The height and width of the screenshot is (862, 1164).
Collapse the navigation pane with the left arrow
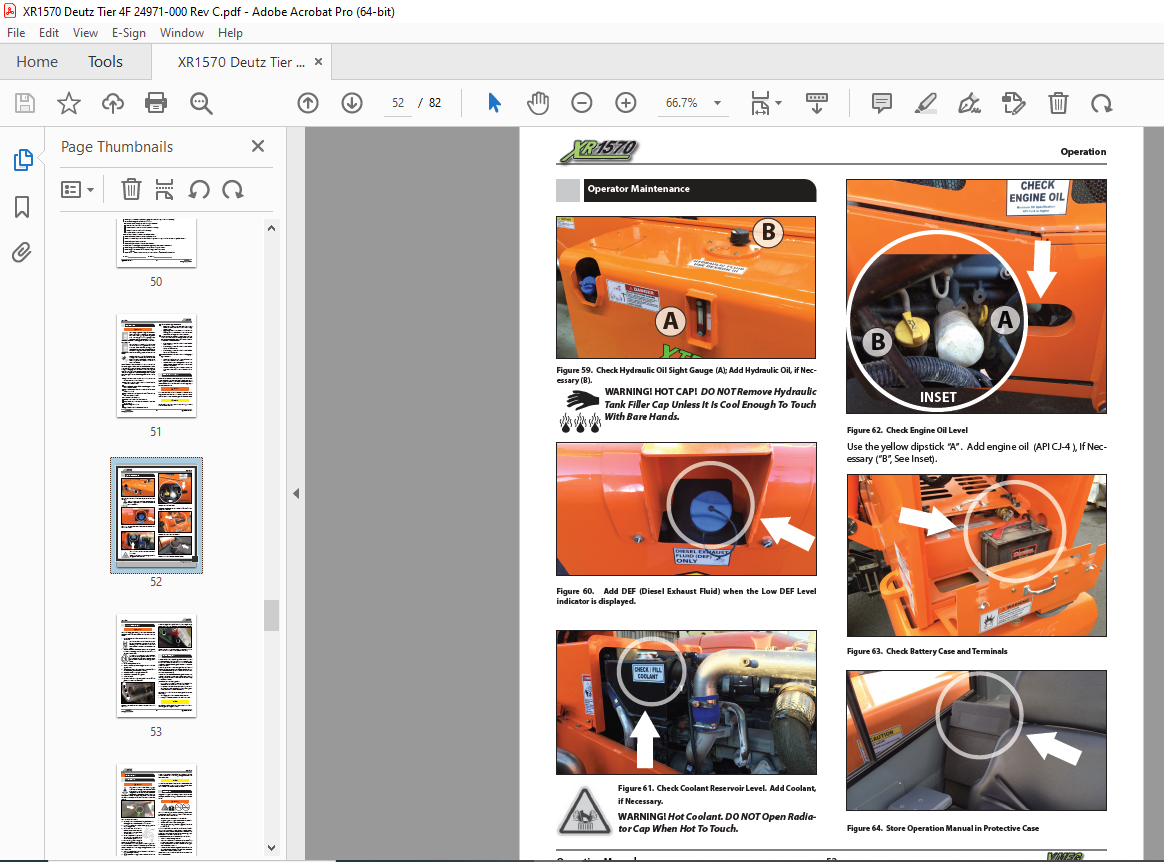pos(296,493)
